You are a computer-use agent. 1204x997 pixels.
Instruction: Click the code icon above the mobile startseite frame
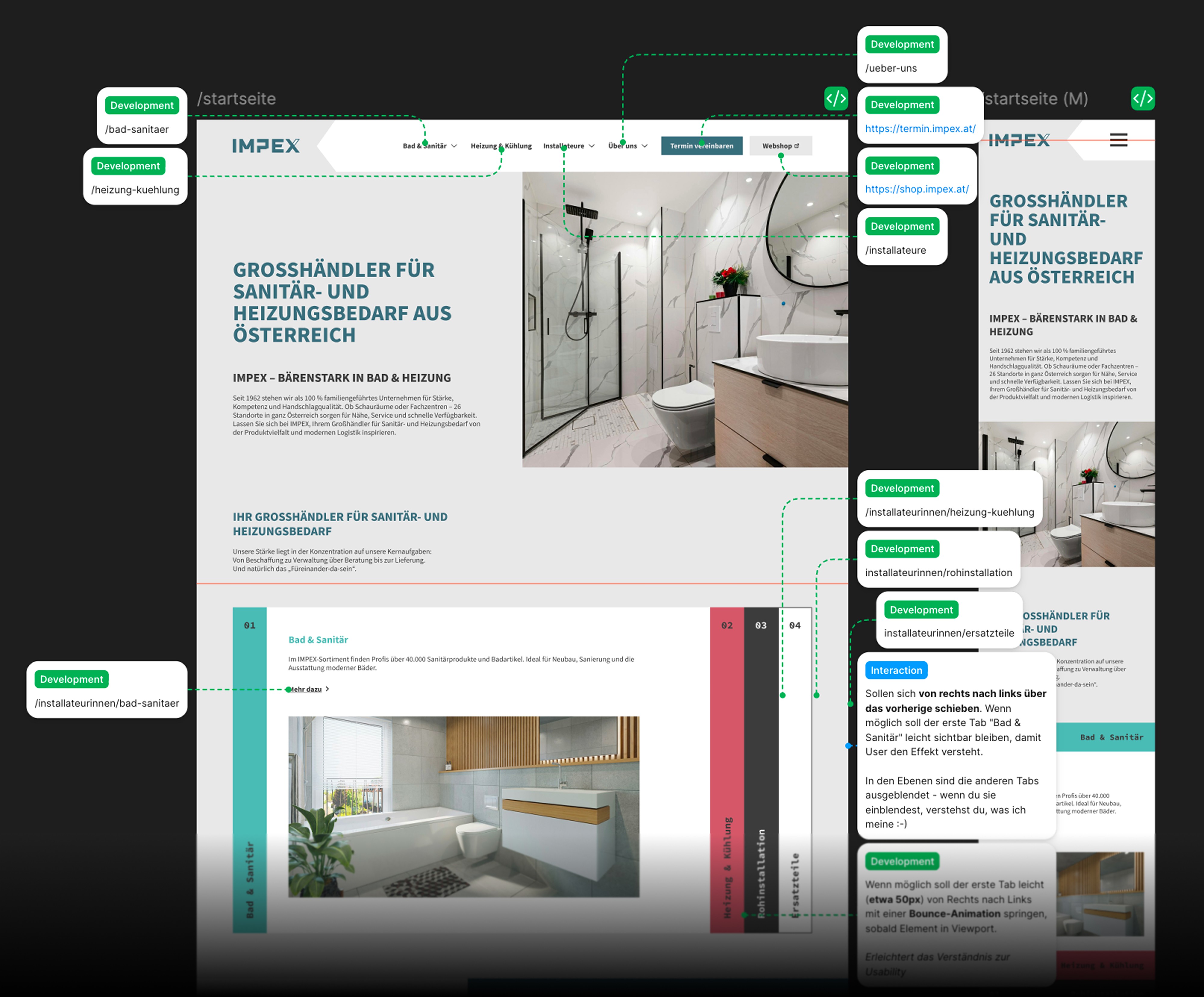pyautogui.click(x=1143, y=98)
